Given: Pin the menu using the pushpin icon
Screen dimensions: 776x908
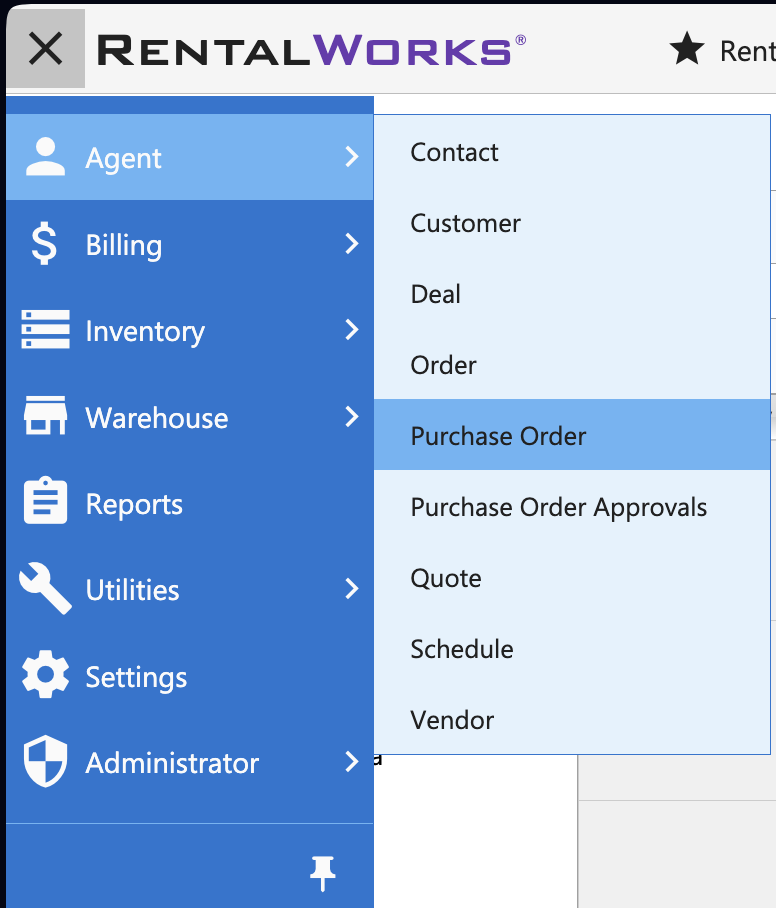Looking at the screenshot, I should pos(323,873).
